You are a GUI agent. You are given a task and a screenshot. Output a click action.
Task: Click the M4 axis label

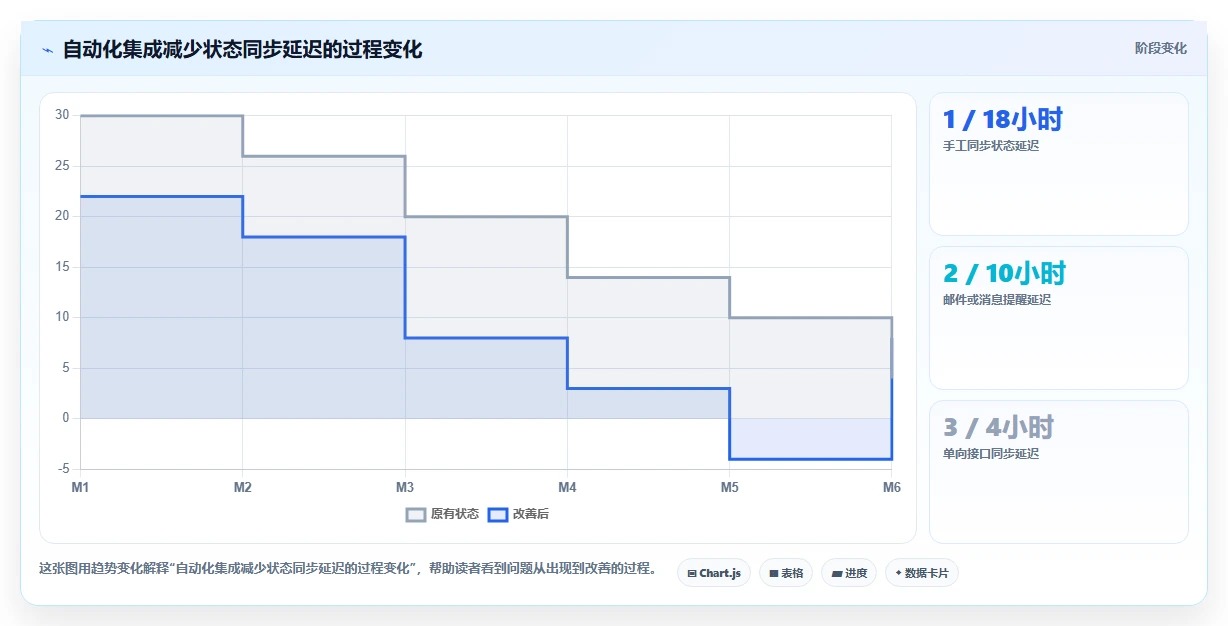[567, 487]
